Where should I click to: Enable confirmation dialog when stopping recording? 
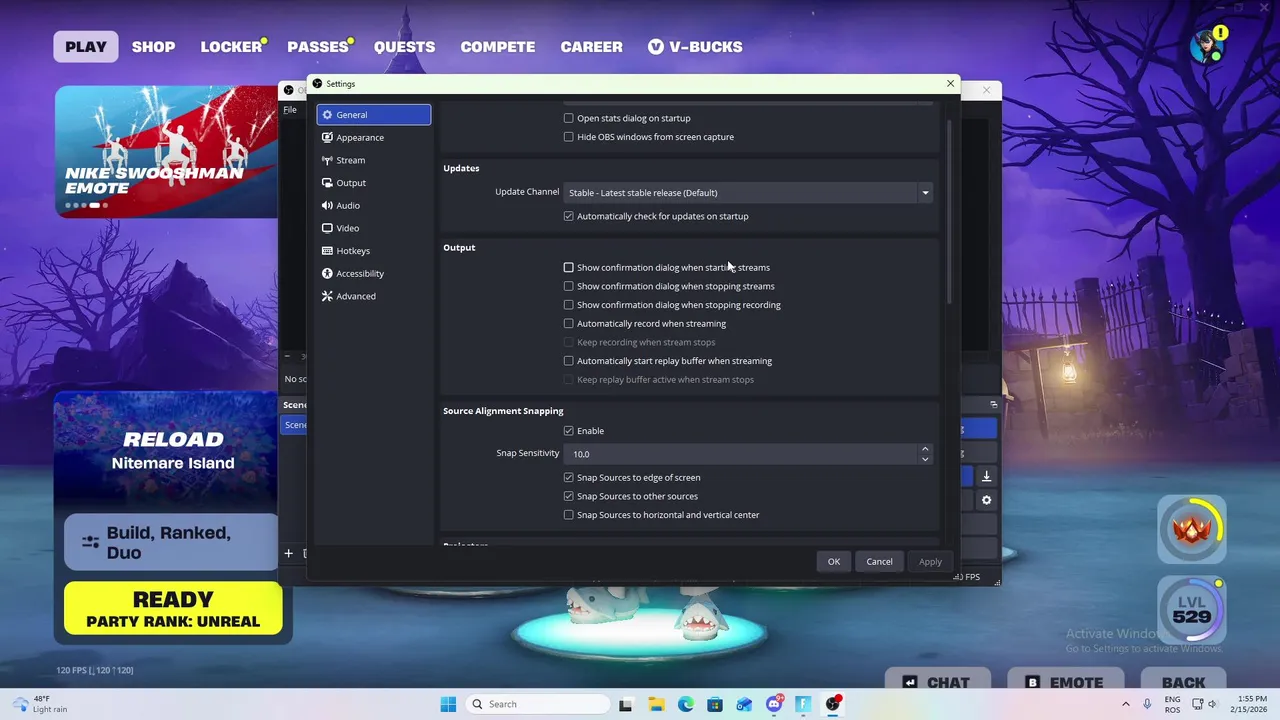tap(569, 305)
